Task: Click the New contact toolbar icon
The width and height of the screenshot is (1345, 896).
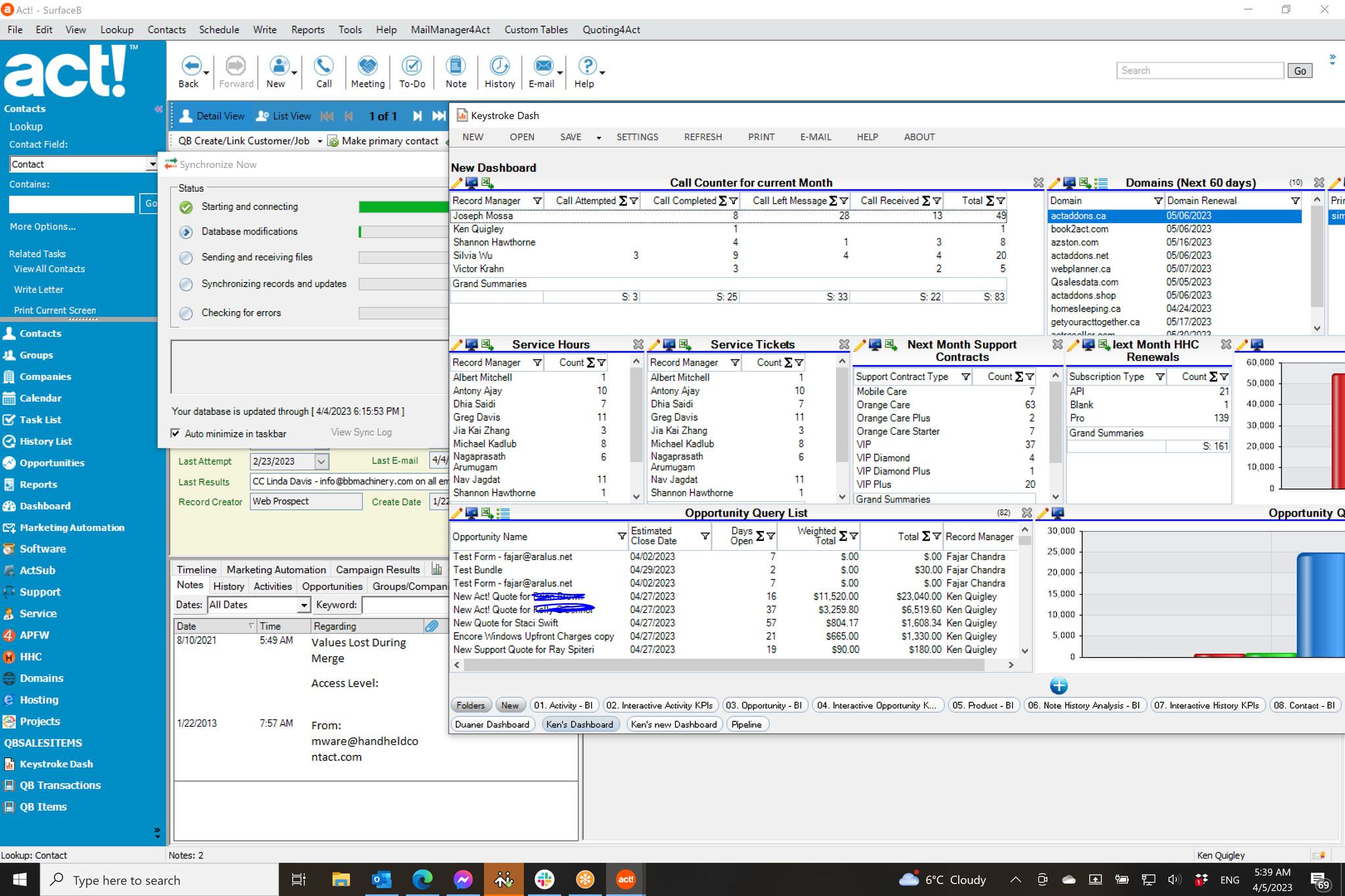Action: pos(278,66)
